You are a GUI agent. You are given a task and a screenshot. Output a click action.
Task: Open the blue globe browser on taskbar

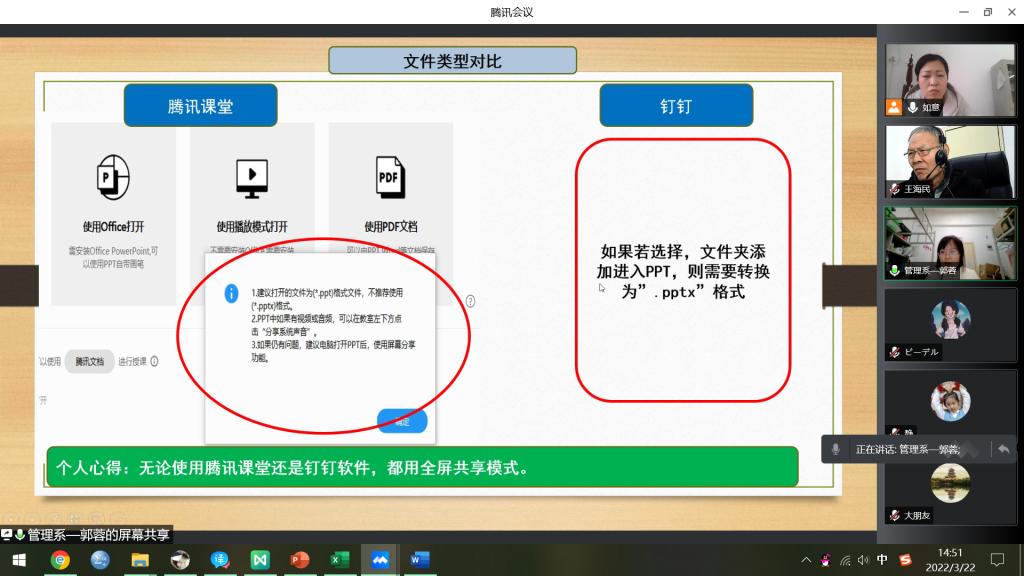pyautogui.click(x=100, y=560)
